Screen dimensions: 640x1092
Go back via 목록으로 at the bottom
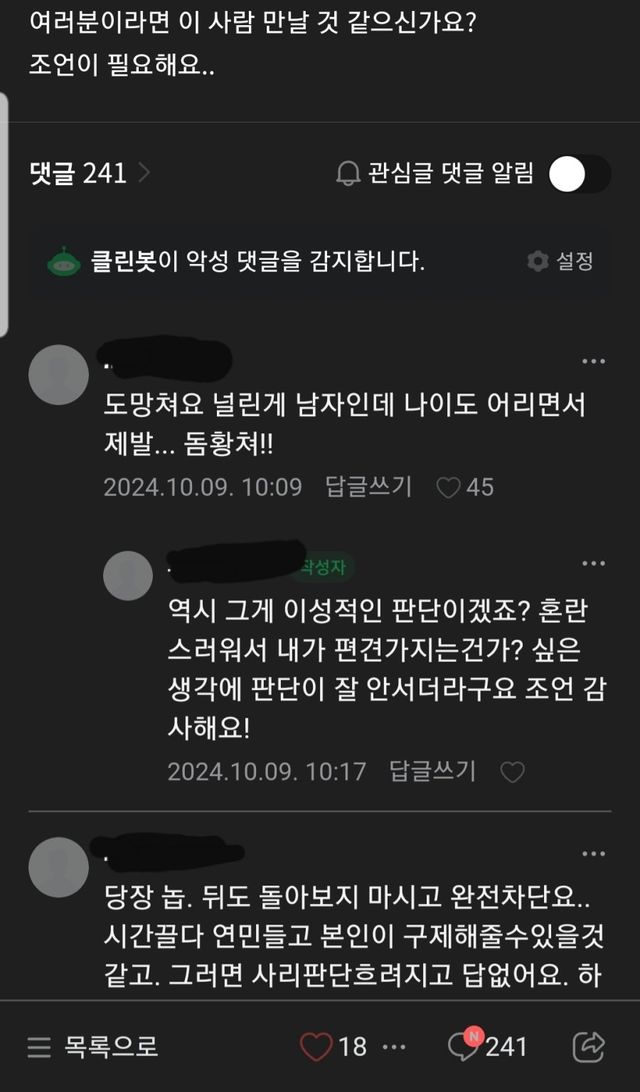[93, 1046]
